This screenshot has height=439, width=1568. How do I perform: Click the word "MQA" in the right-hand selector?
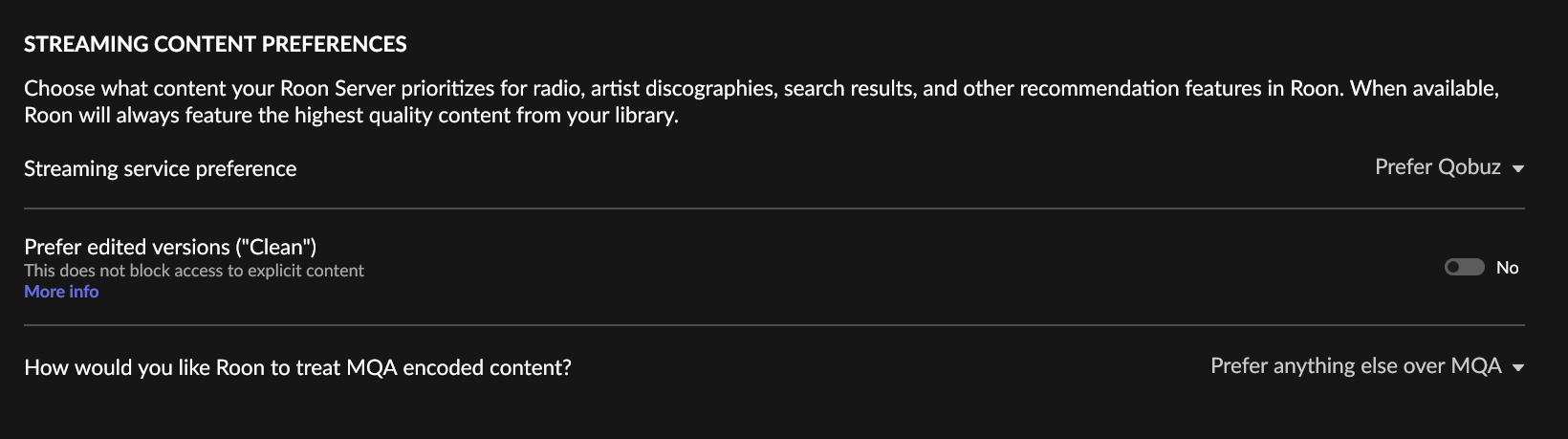(1476, 366)
